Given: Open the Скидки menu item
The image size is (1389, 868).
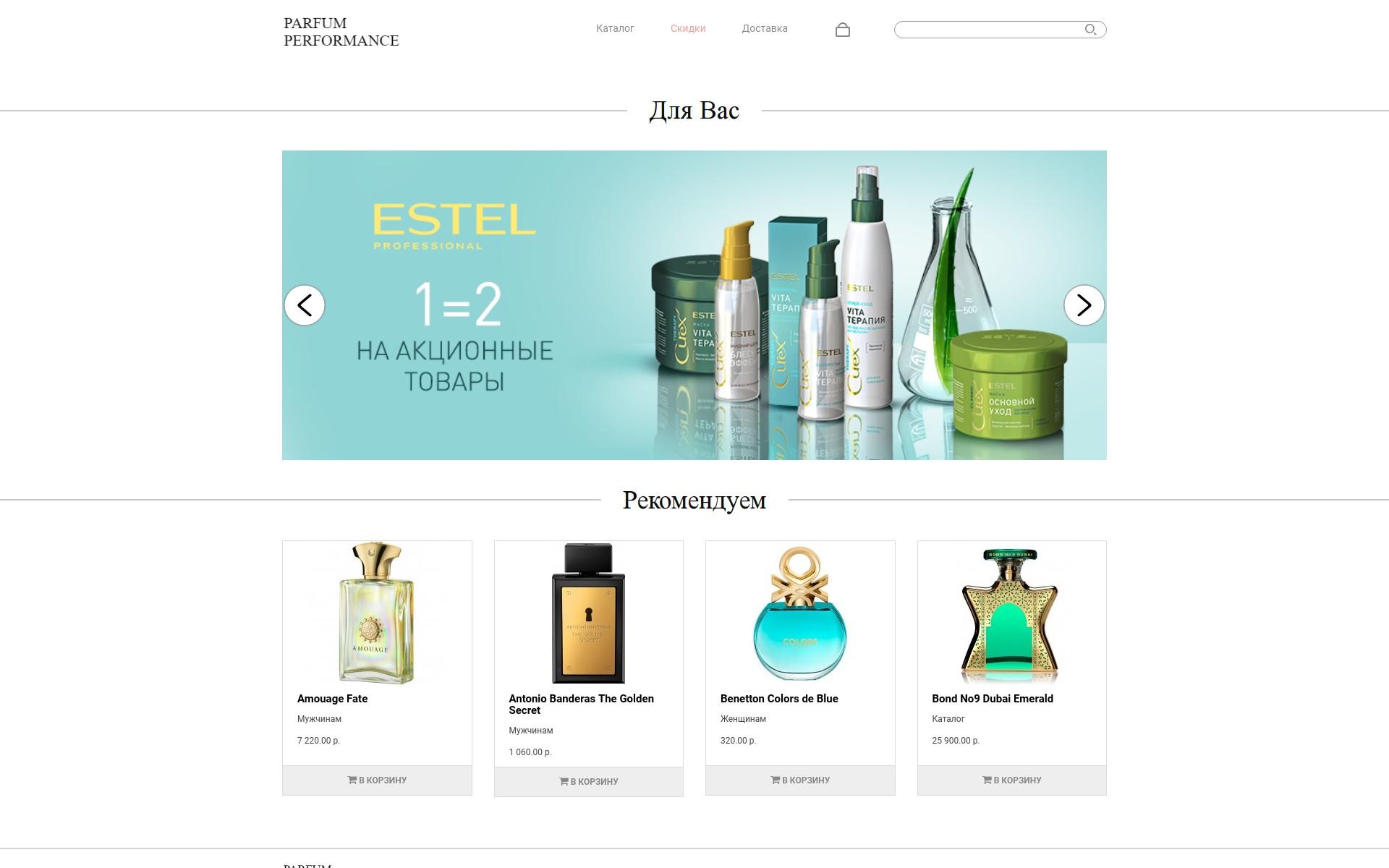Looking at the screenshot, I should point(688,28).
